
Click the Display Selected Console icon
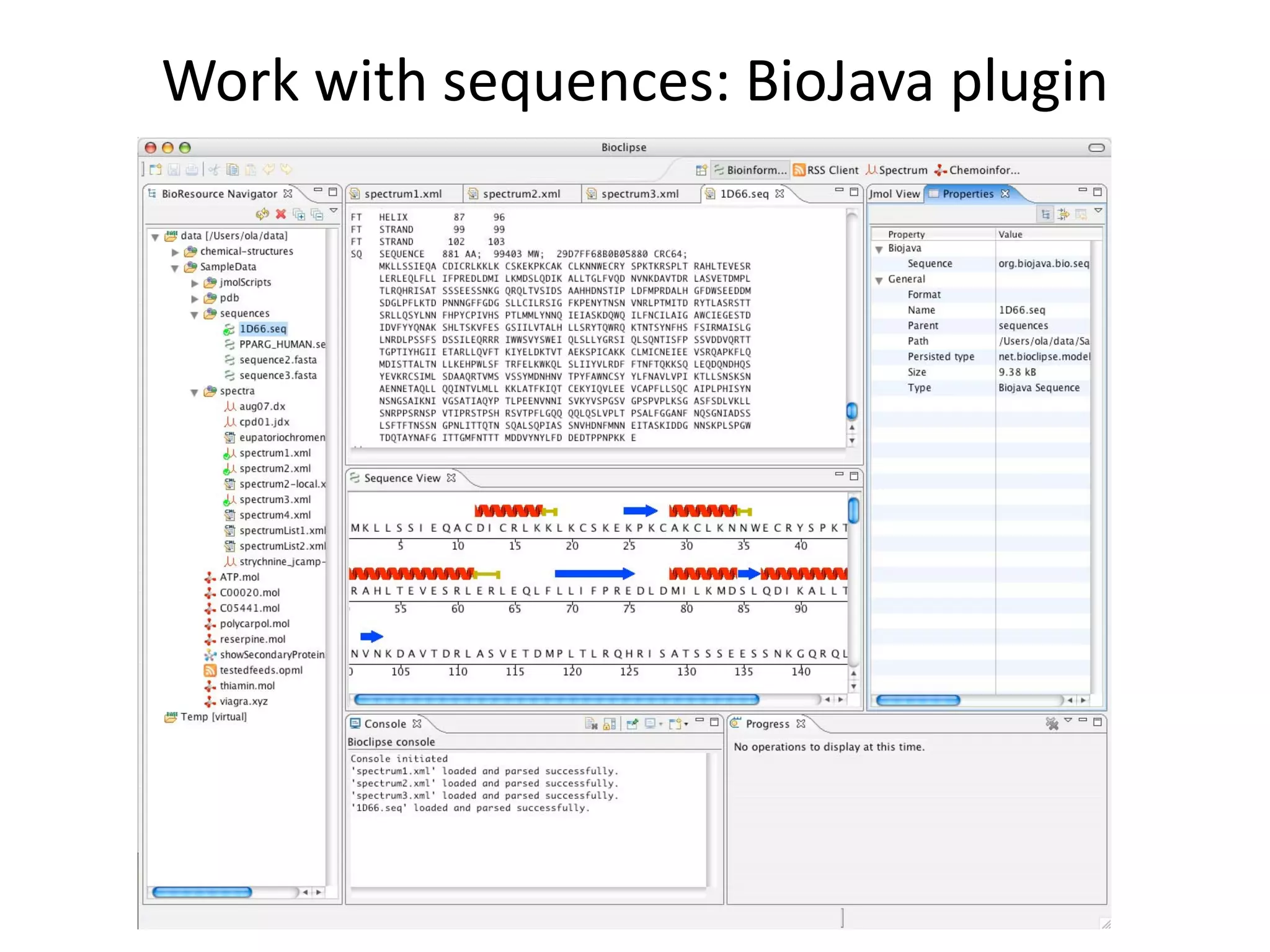[x=653, y=723]
